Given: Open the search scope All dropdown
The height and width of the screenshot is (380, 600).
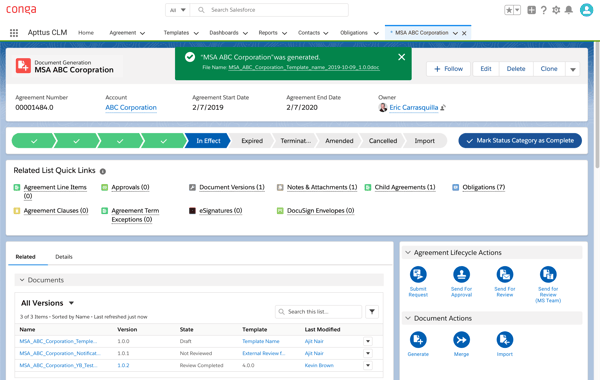Looking at the screenshot, I should [178, 10].
